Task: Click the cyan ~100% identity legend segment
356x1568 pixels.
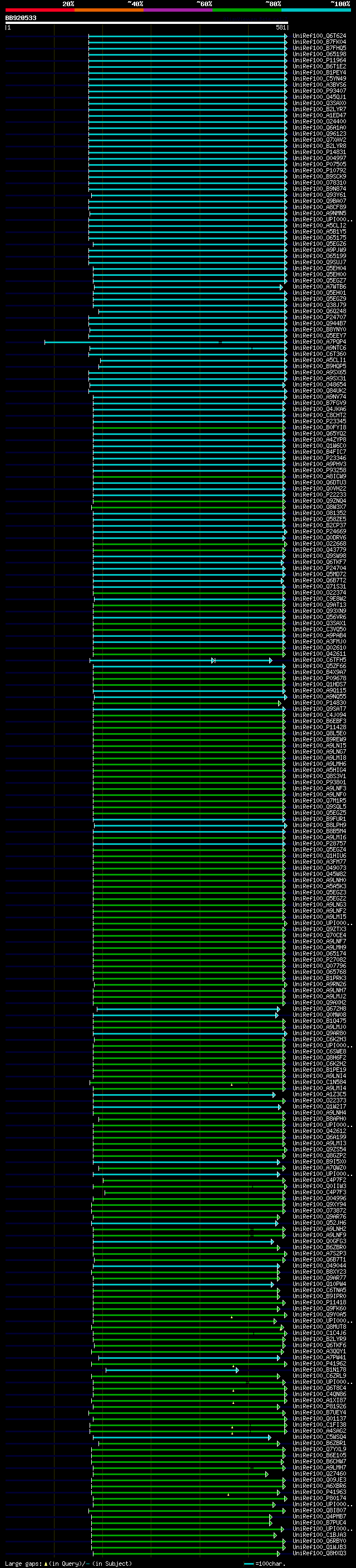Action: [x=316, y=10]
